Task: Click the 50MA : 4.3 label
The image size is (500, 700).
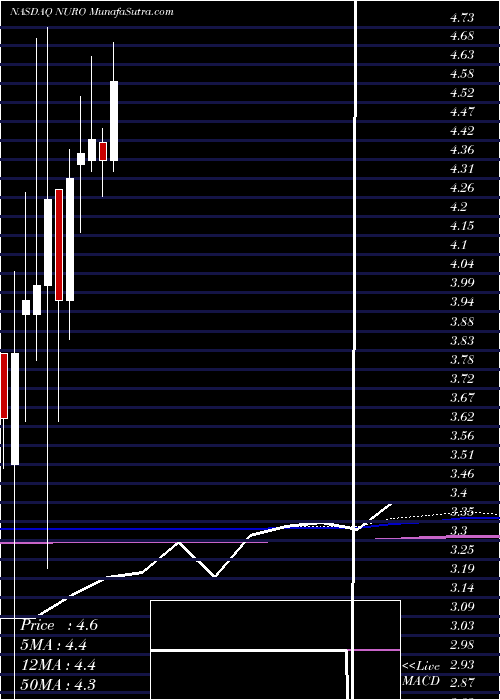Action: coord(58,684)
